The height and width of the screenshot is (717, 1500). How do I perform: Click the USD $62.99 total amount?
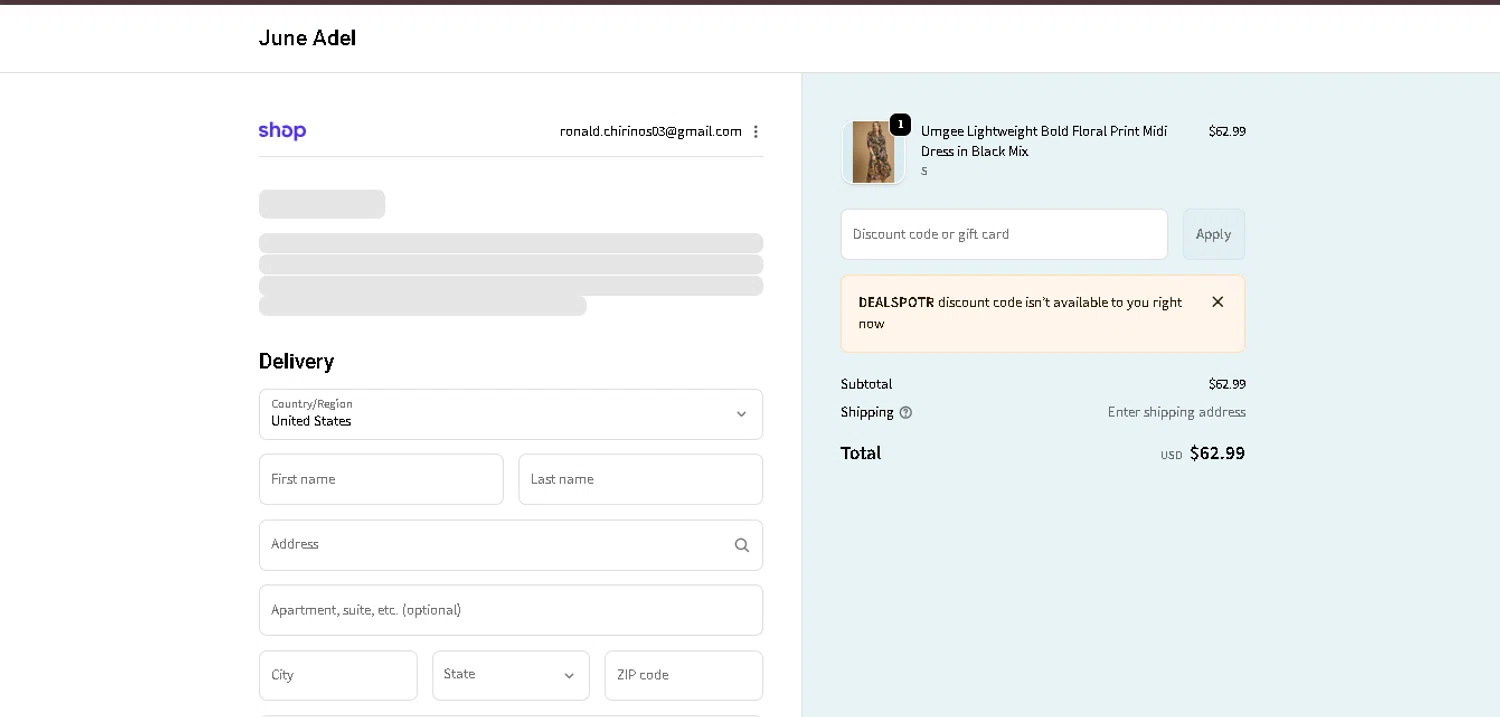(x=1203, y=453)
